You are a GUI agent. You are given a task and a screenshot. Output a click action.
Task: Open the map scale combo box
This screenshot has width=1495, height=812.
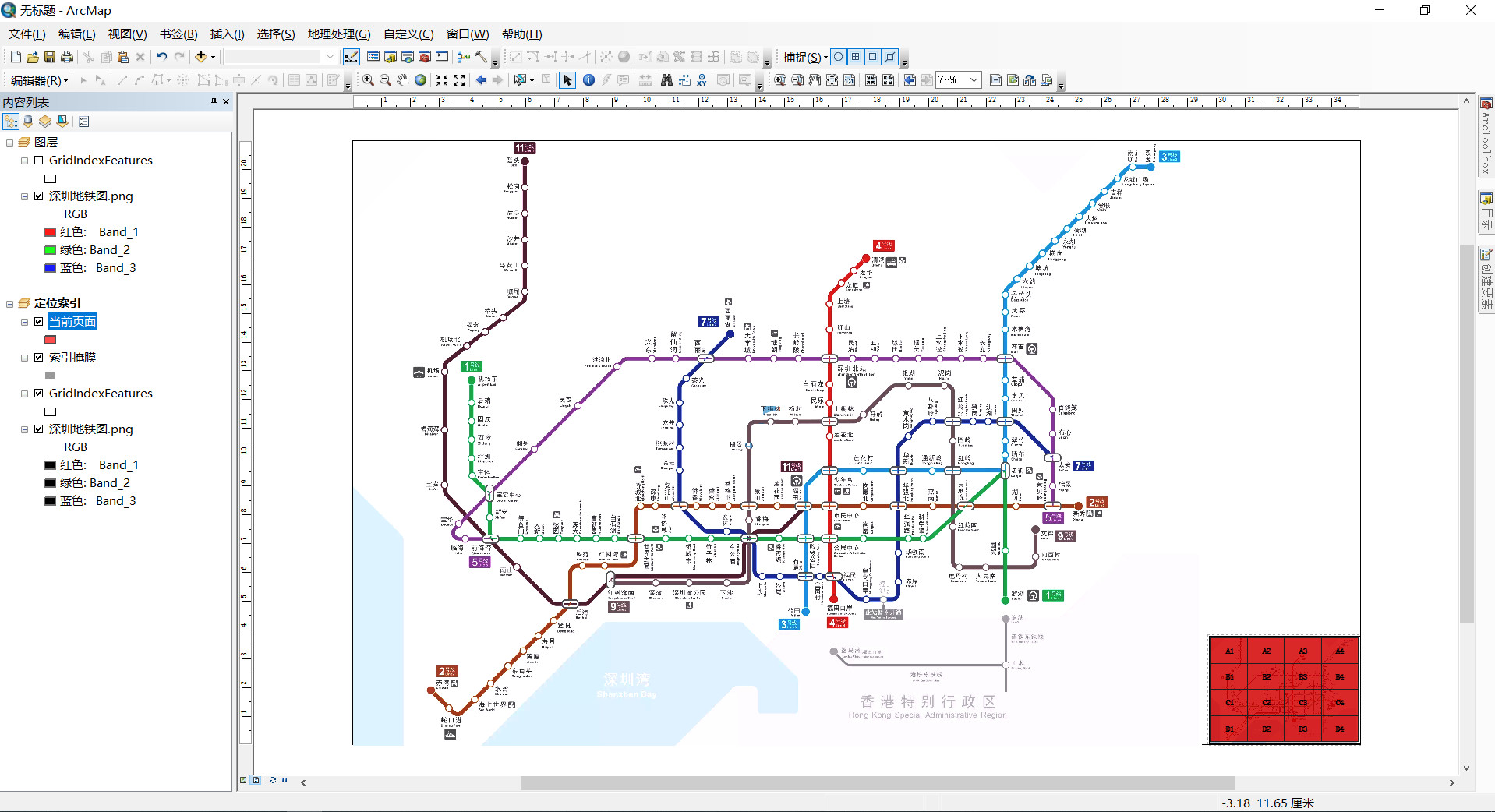point(281,57)
